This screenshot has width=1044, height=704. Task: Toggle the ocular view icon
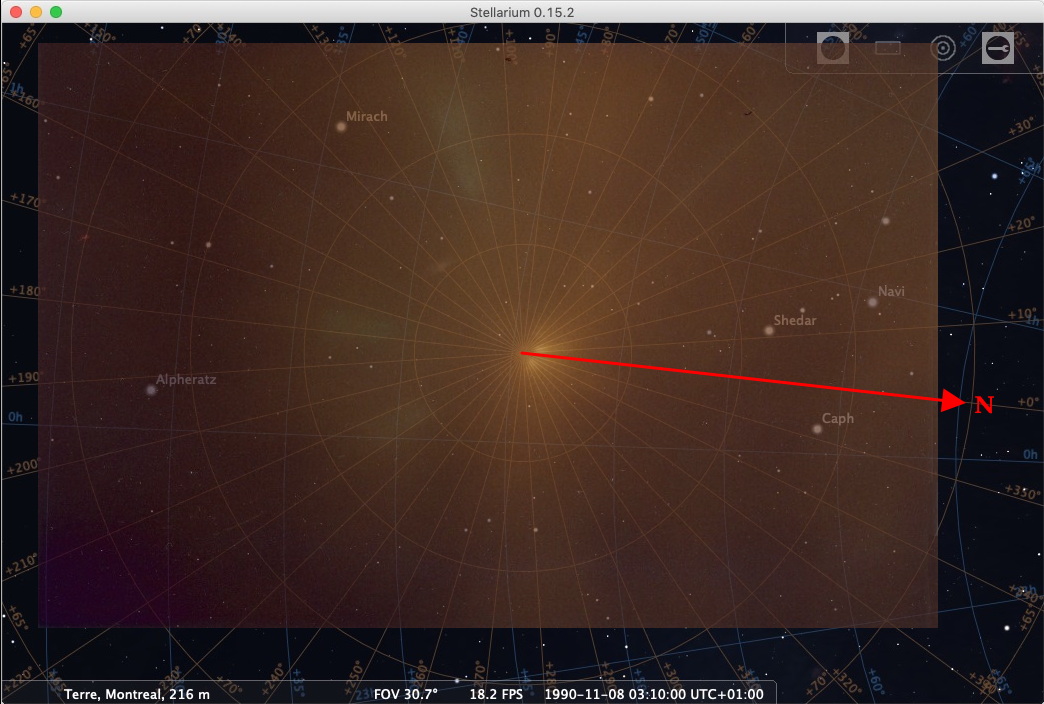(x=832, y=48)
